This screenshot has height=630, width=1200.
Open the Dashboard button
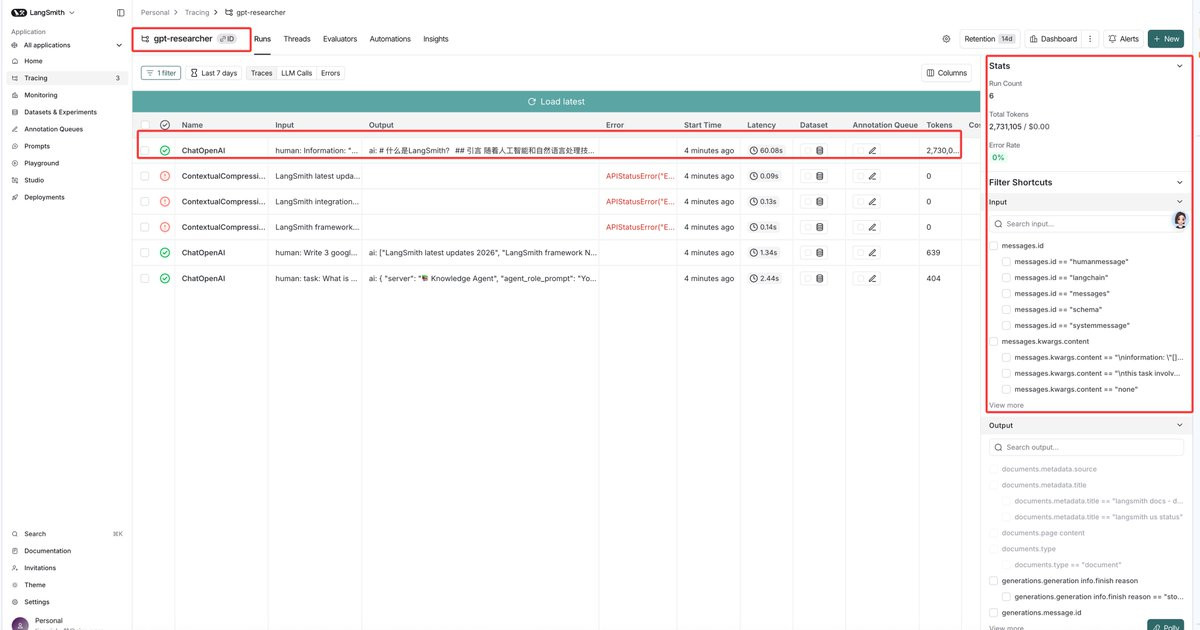coord(1053,39)
